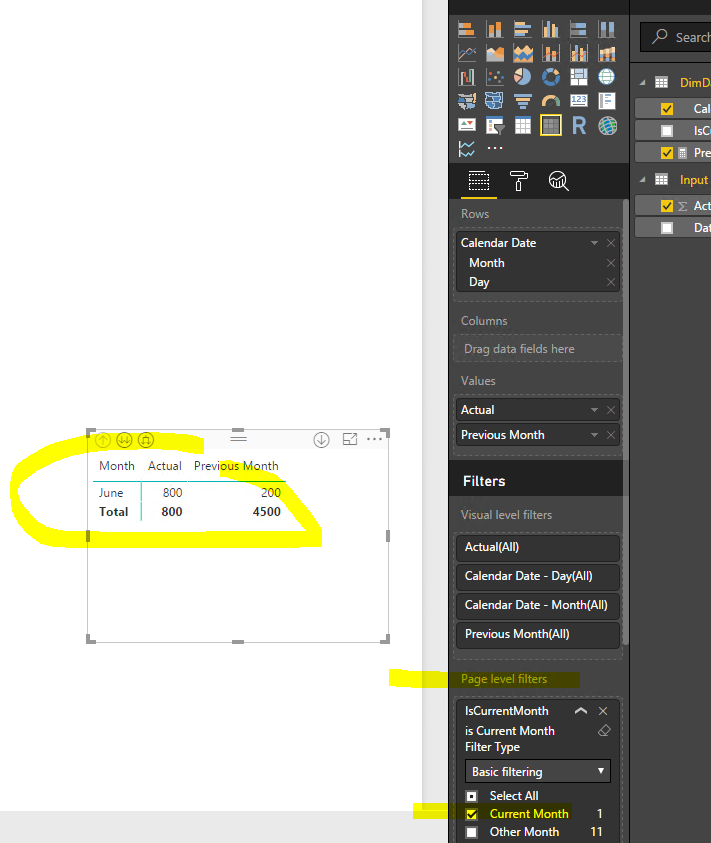Switch to the Format paint roller tab
Image resolution: width=711 pixels, height=843 pixels.
coord(518,181)
